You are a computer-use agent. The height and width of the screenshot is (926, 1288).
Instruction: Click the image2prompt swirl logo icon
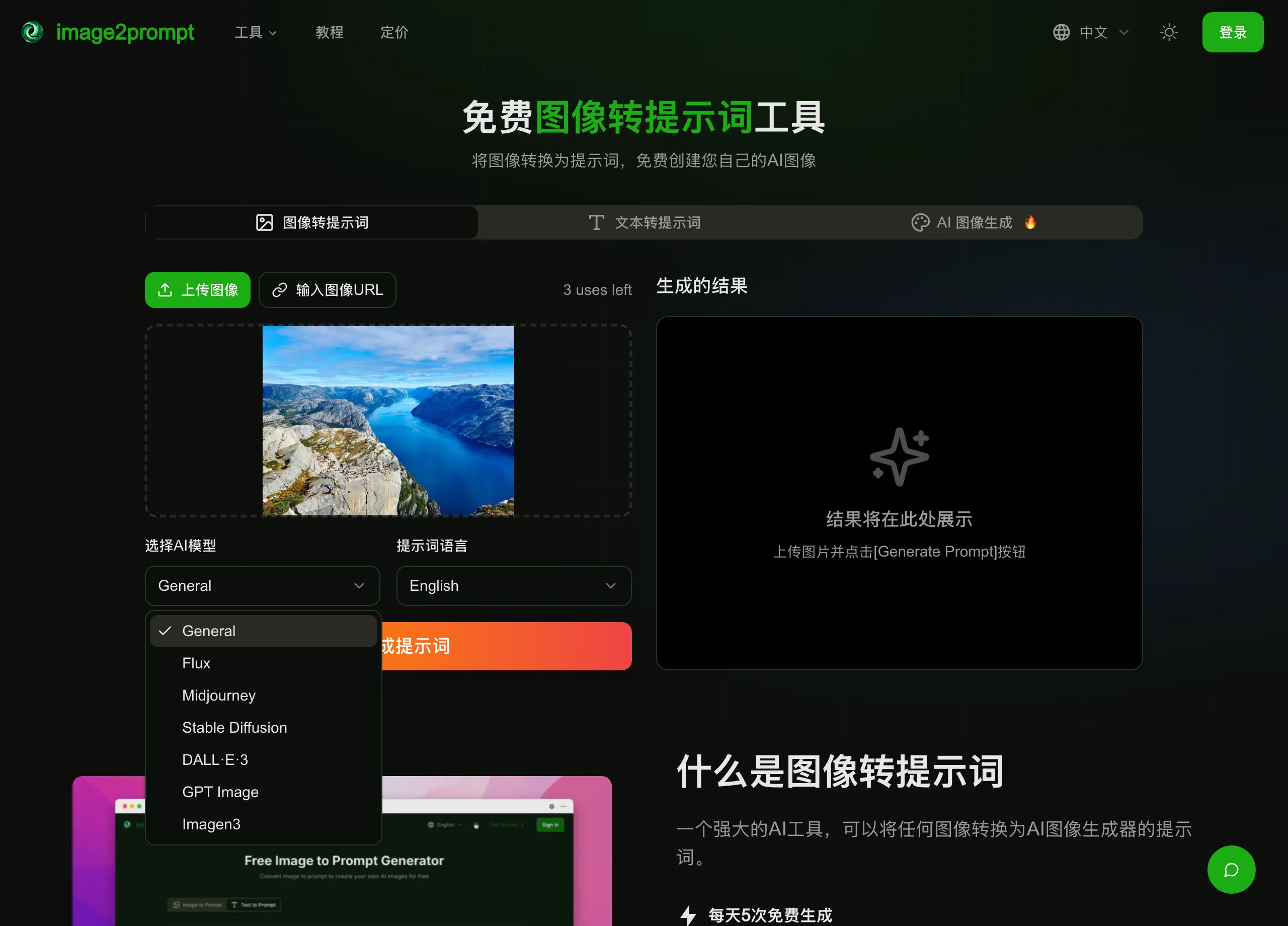pyautogui.click(x=32, y=32)
